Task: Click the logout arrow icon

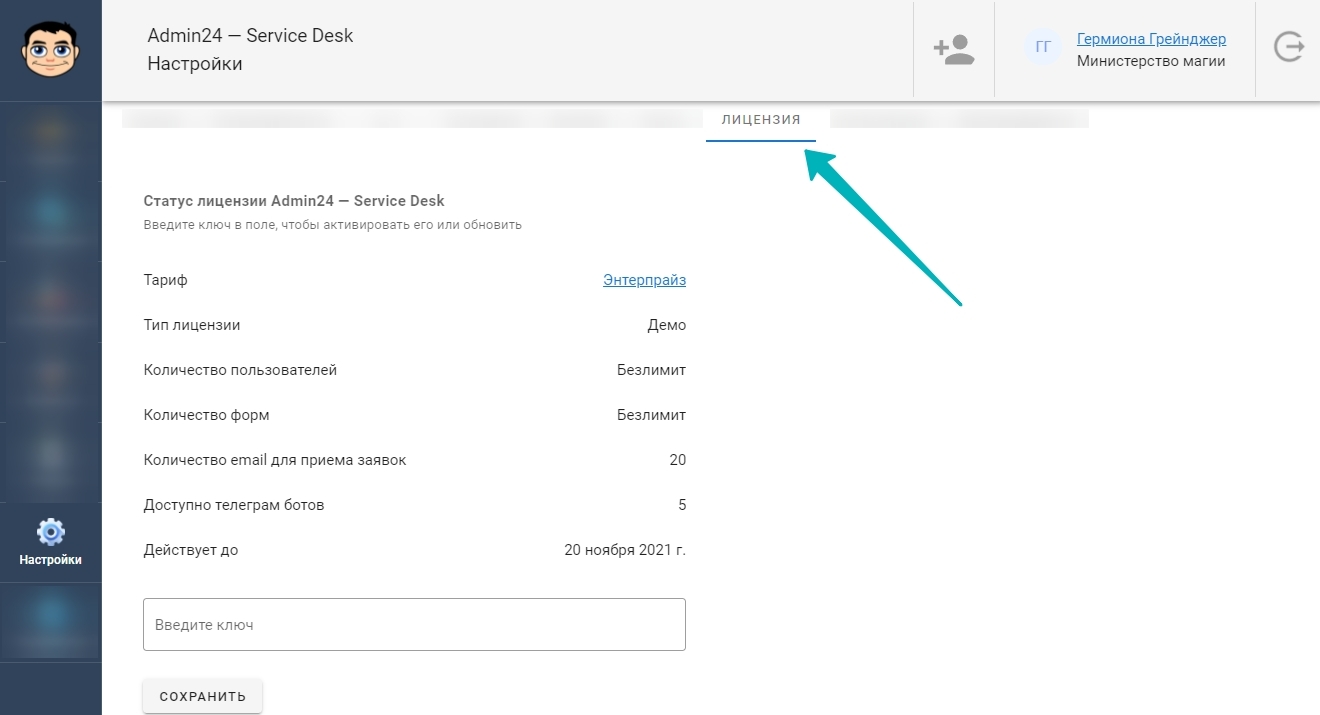Action: (x=1288, y=48)
